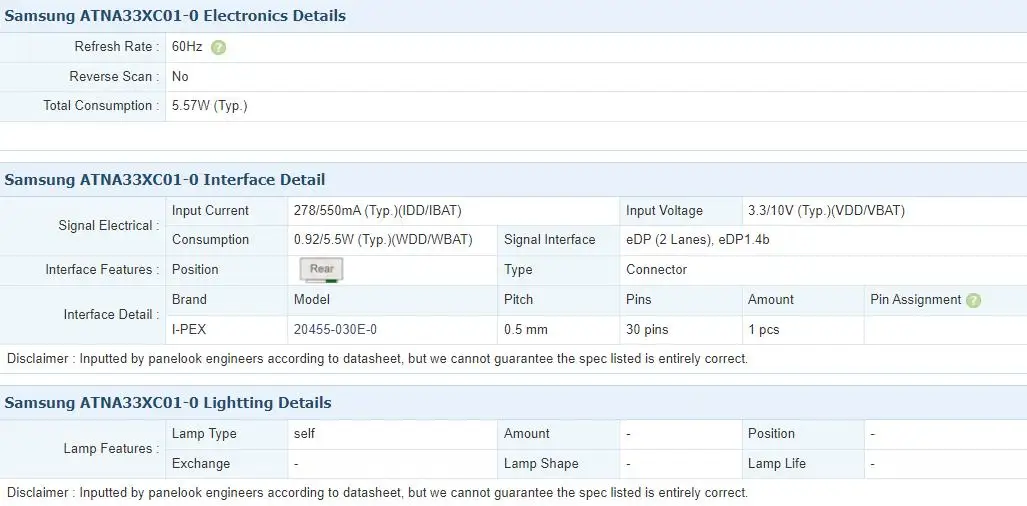Screen dimensions: 1027x506
Task: Click the 20455-030E-0 model cell
Action: [x=335, y=329]
